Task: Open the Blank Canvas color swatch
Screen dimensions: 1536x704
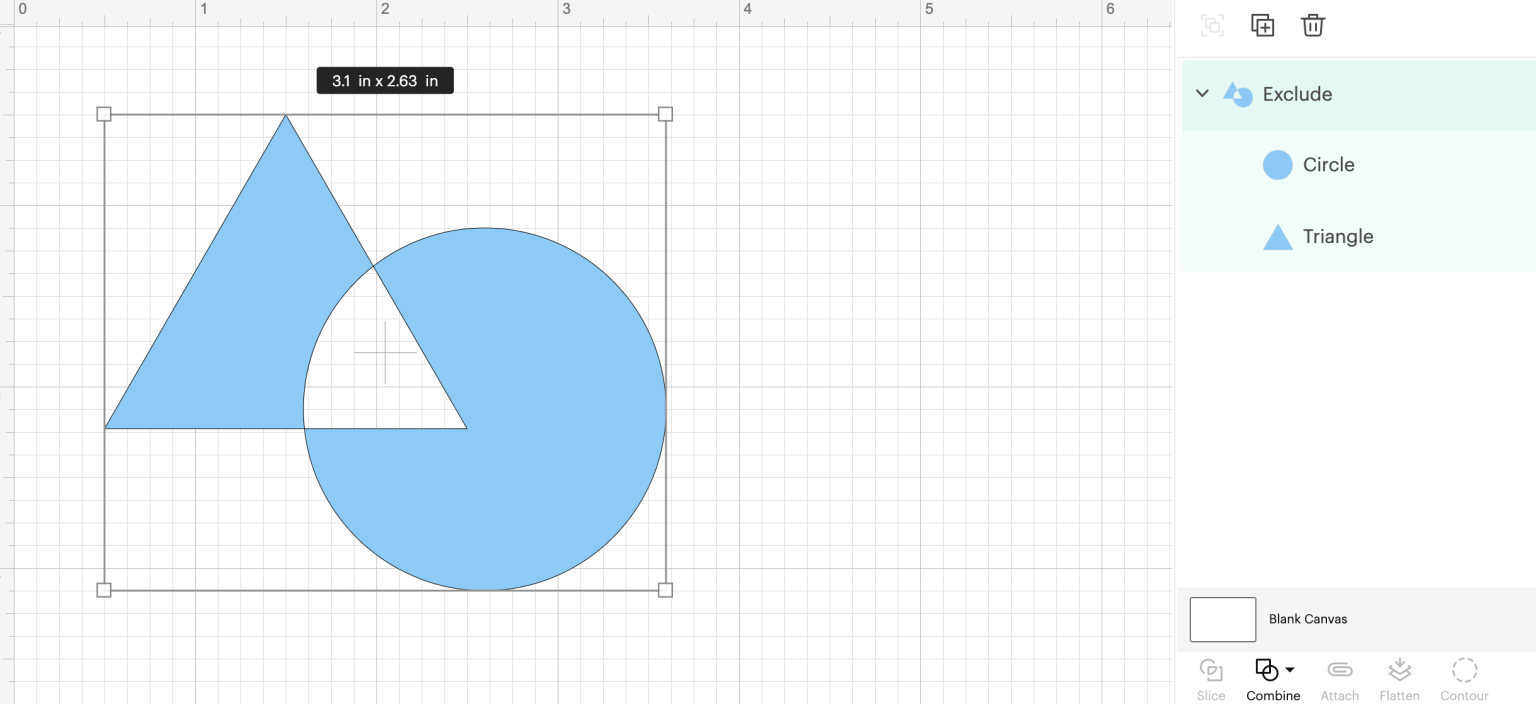Action: point(1222,619)
